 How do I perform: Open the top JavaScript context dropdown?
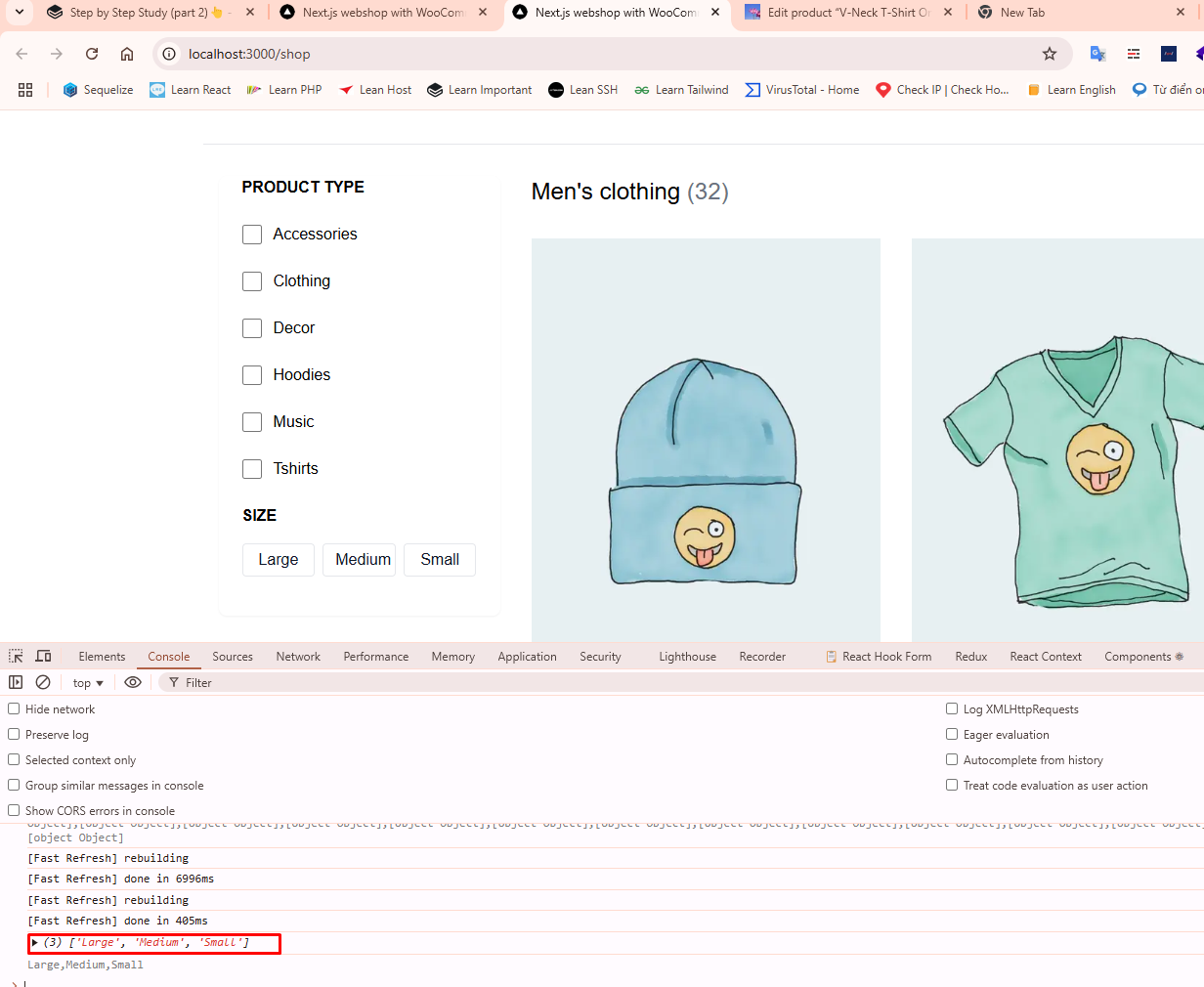click(88, 683)
